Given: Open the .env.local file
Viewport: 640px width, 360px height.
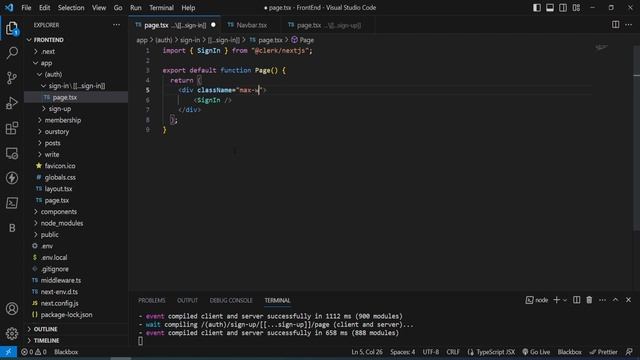Looking at the screenshot, I should click(54, 257).
